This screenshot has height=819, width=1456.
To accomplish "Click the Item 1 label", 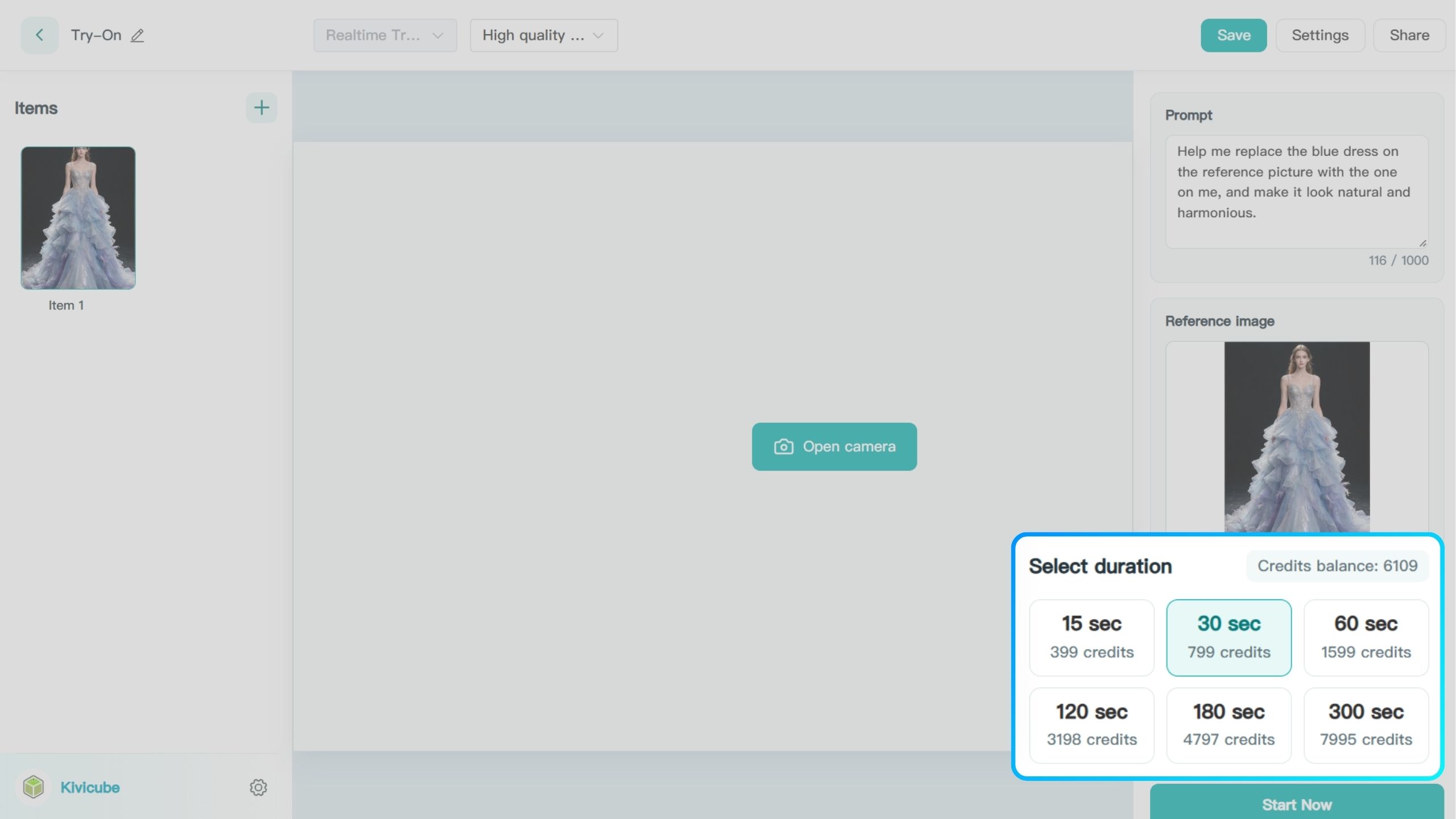I will tap(66, 305).
